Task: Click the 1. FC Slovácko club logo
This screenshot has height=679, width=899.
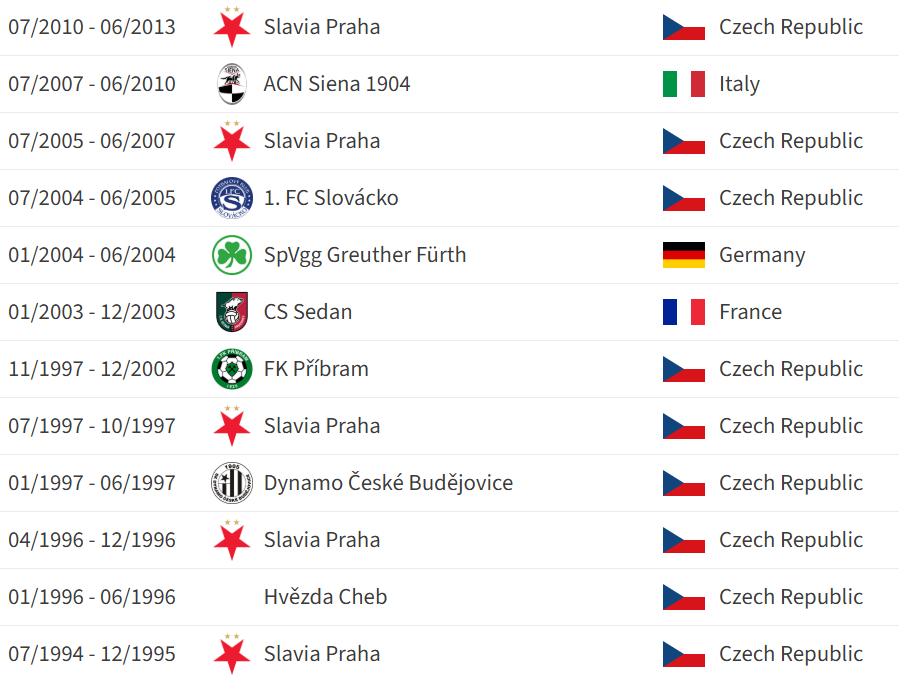Action: tap(232, 198)
